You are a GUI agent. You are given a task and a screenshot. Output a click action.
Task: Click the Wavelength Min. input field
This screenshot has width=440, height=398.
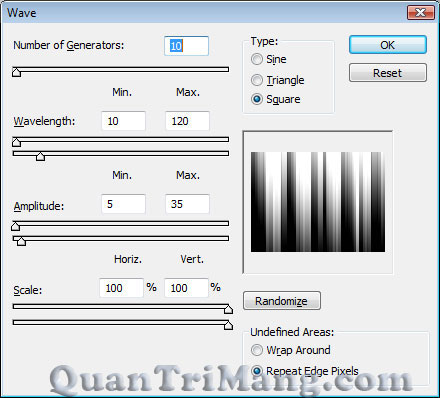click(123, 121)
